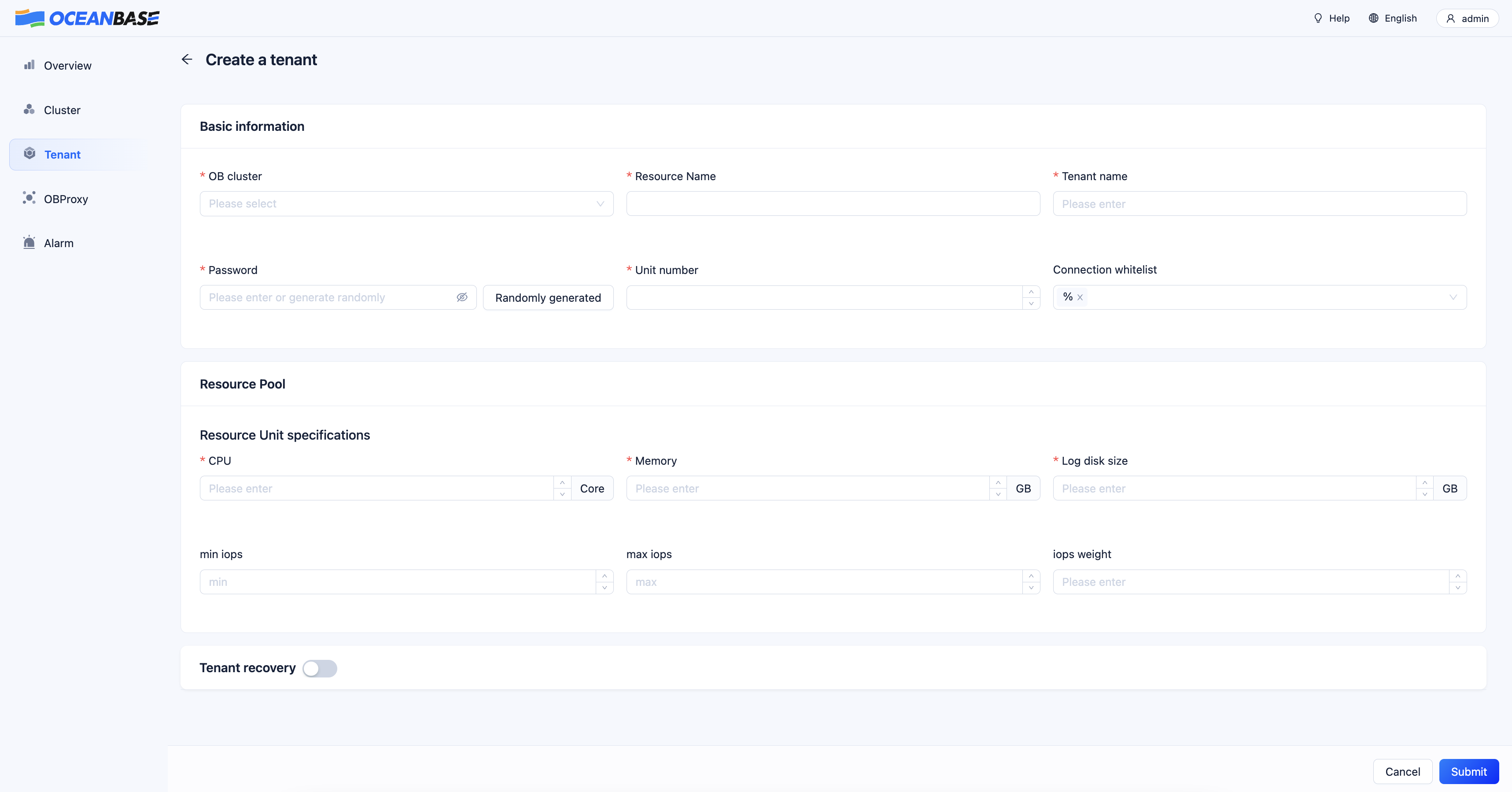
Task: Click the OceanBase logo
Action: click(x=88, y=18)
